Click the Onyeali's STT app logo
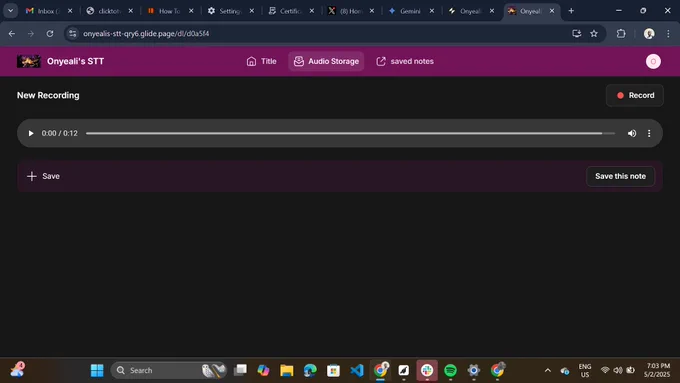The height and width of the screenshot is (383, 680). [29, 61]
